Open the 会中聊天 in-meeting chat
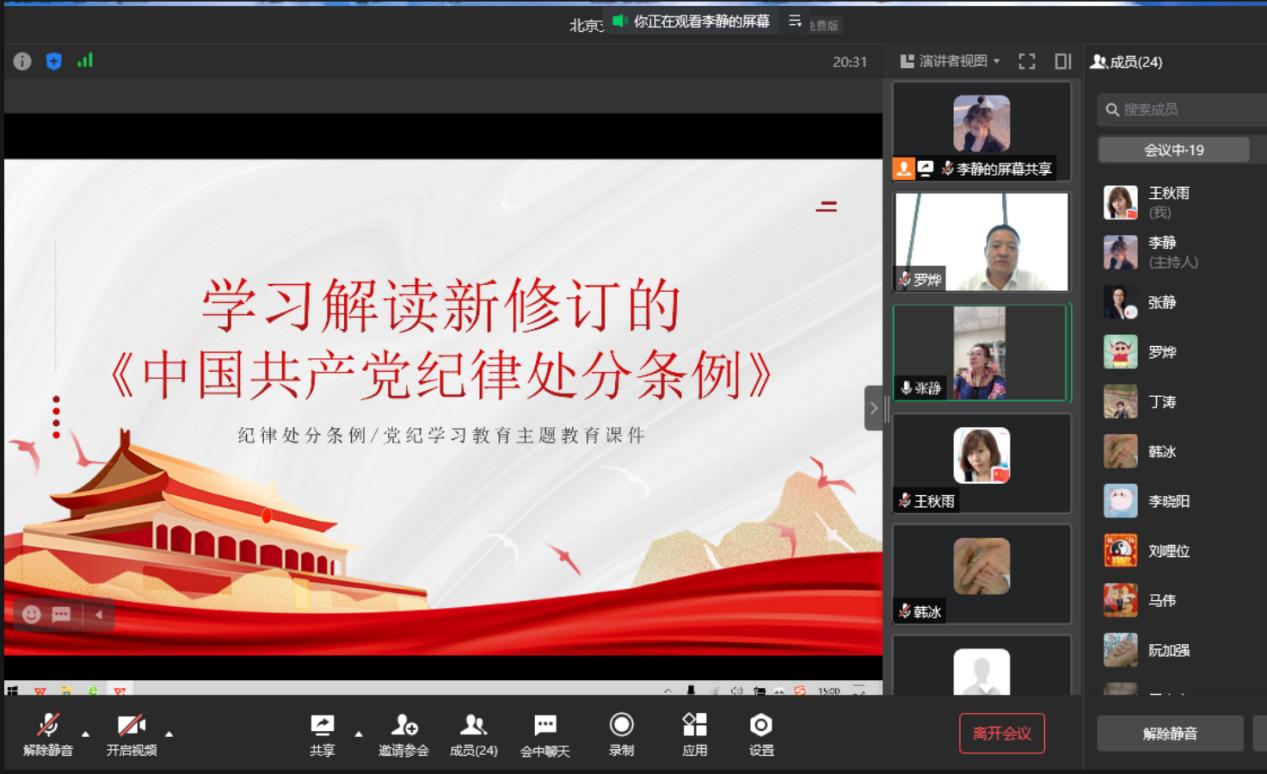 pyautogui.click(x=545, y=733)
